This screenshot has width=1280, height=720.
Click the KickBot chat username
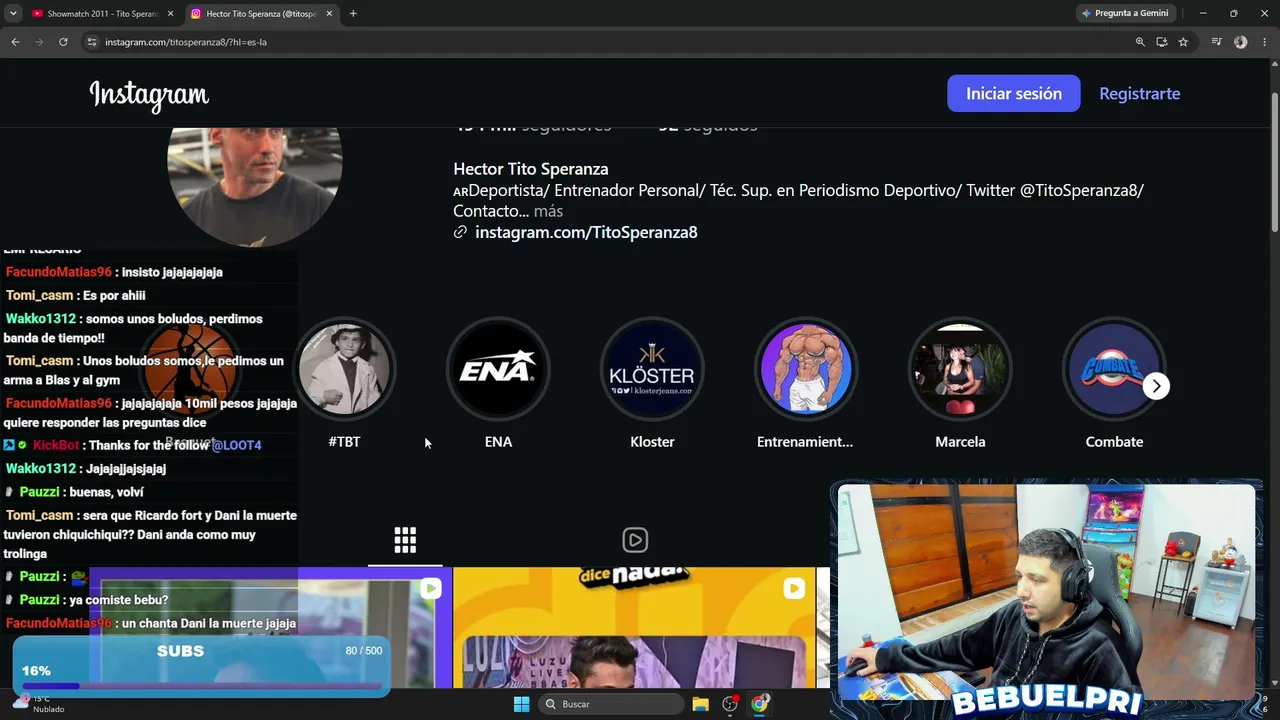(x=56, y=445)
